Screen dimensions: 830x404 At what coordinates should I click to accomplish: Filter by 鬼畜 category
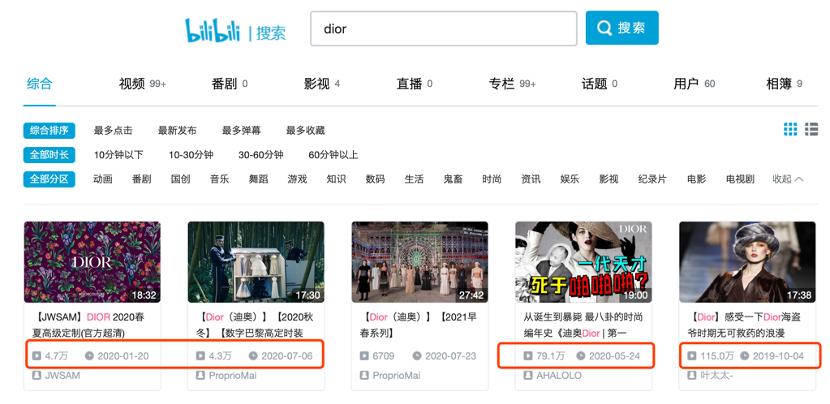pos(453,179)
